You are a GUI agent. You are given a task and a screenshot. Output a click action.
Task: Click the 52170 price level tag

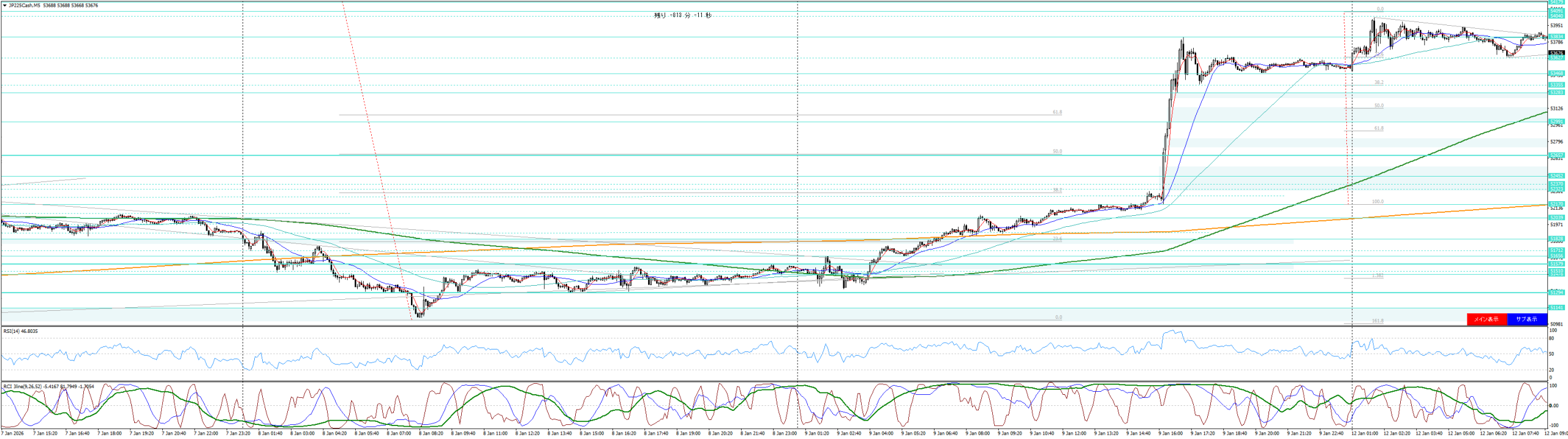coord(1556,204)
